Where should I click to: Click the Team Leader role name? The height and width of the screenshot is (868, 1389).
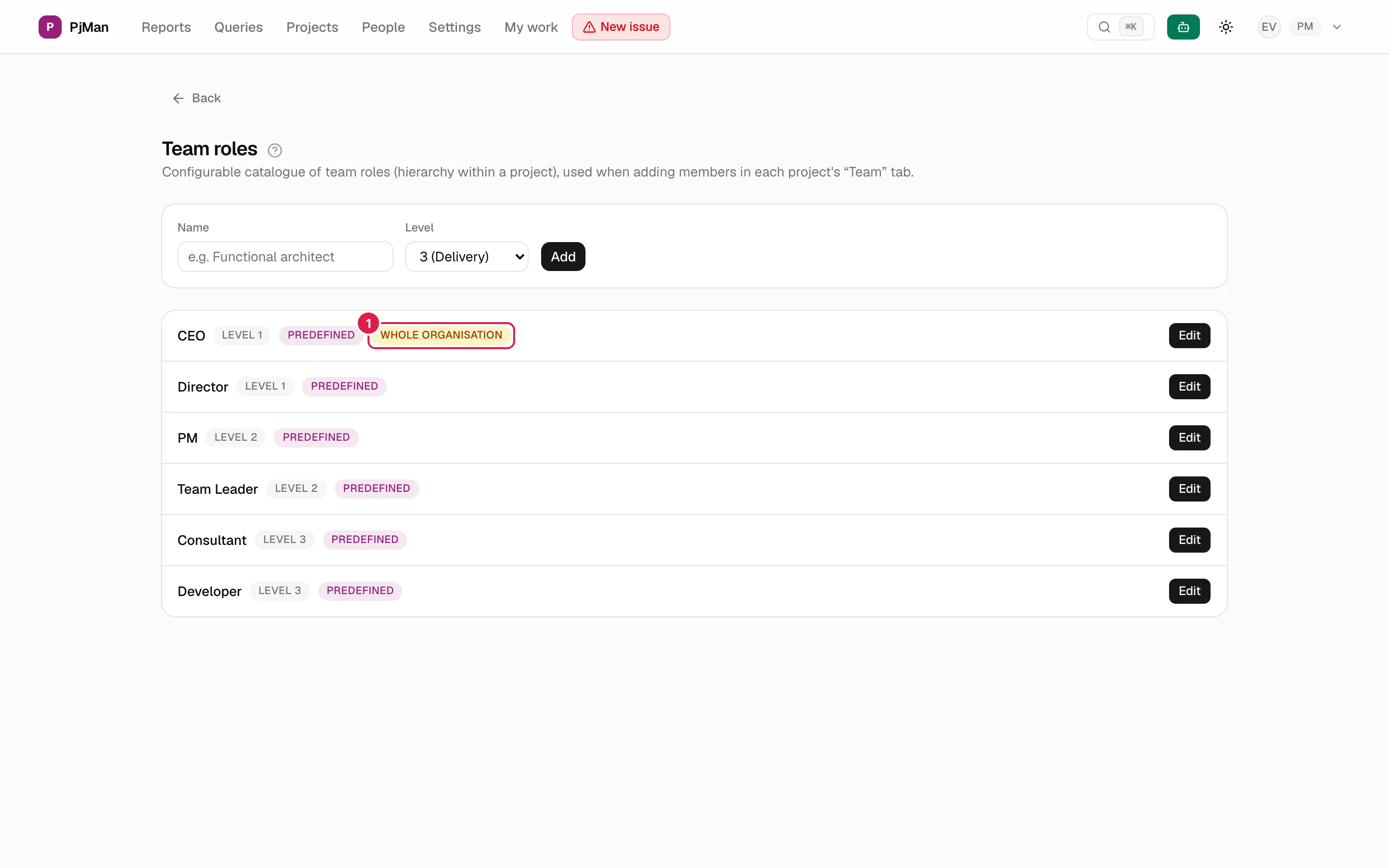click(x=218, y=489)
